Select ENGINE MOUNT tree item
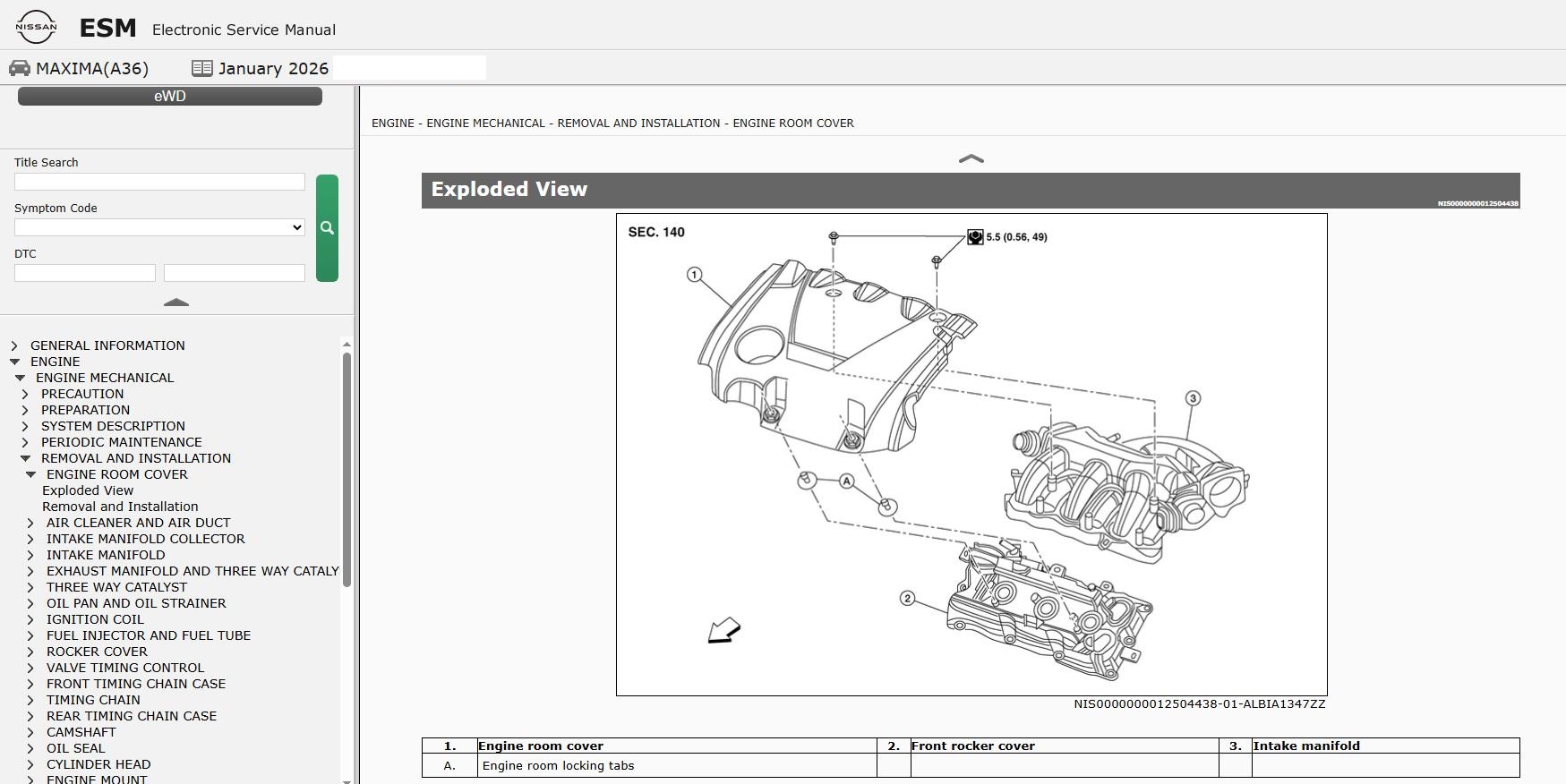This screenshot has height=784, width=1566. 97,779
